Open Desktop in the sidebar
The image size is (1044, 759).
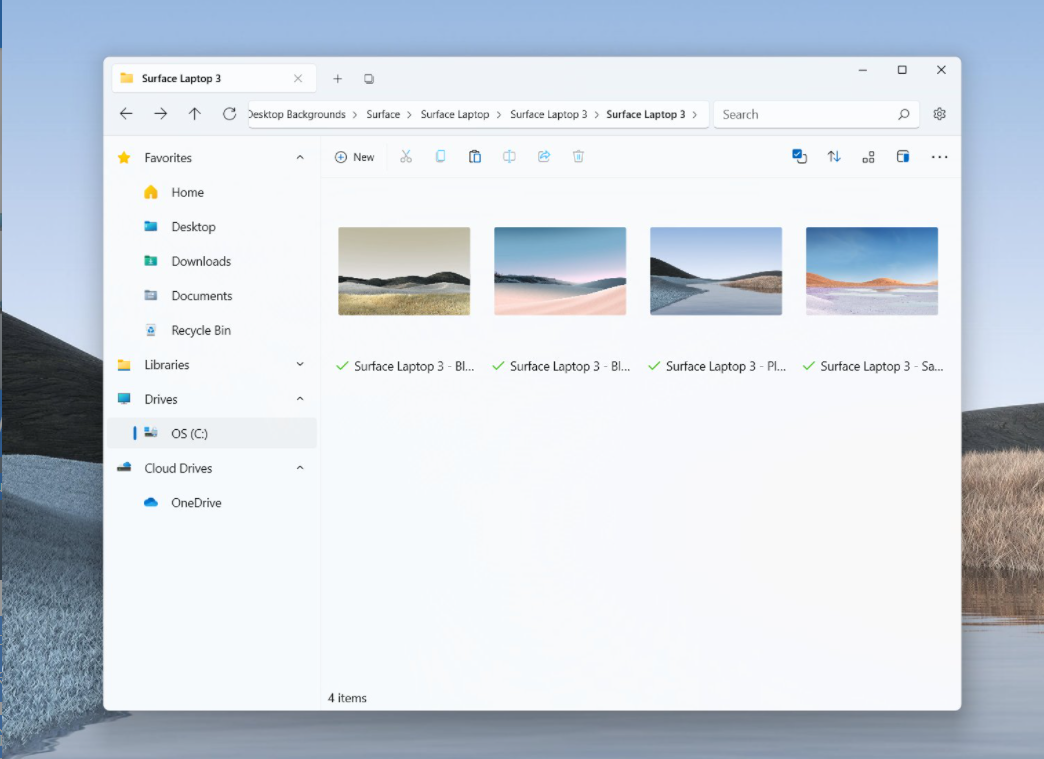tap(212, 227)
